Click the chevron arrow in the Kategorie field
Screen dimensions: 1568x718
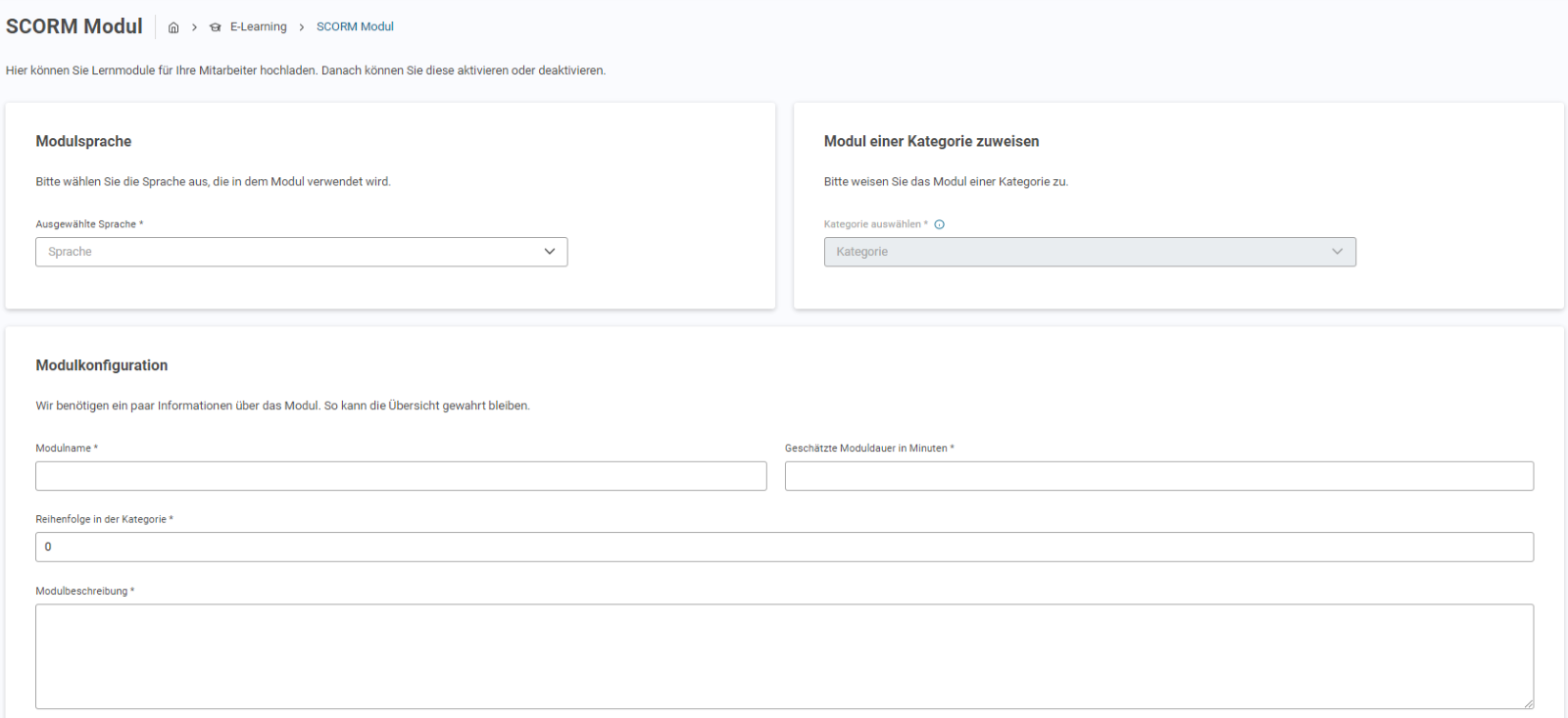pyautogui.click(x=1337, y=252)
